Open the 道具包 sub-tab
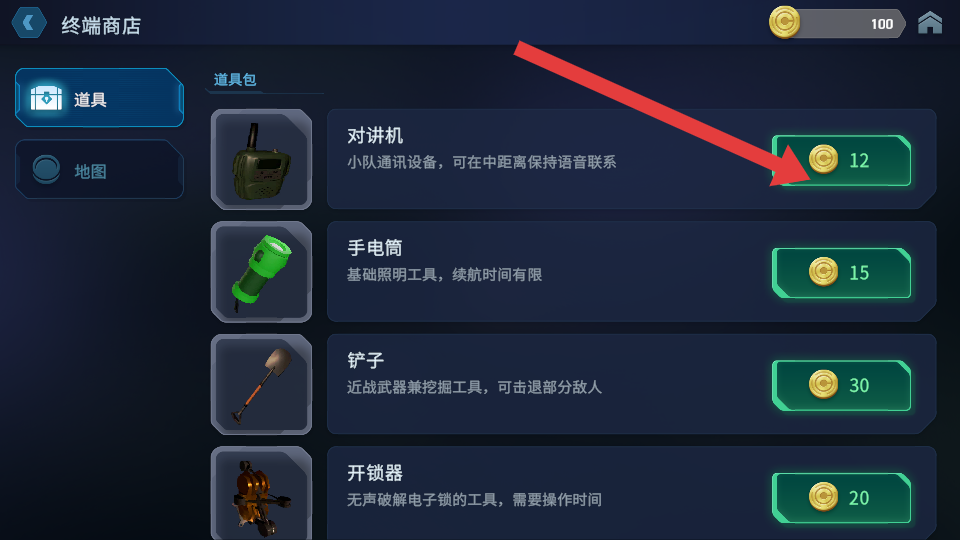960x540 pixels. 234,80
